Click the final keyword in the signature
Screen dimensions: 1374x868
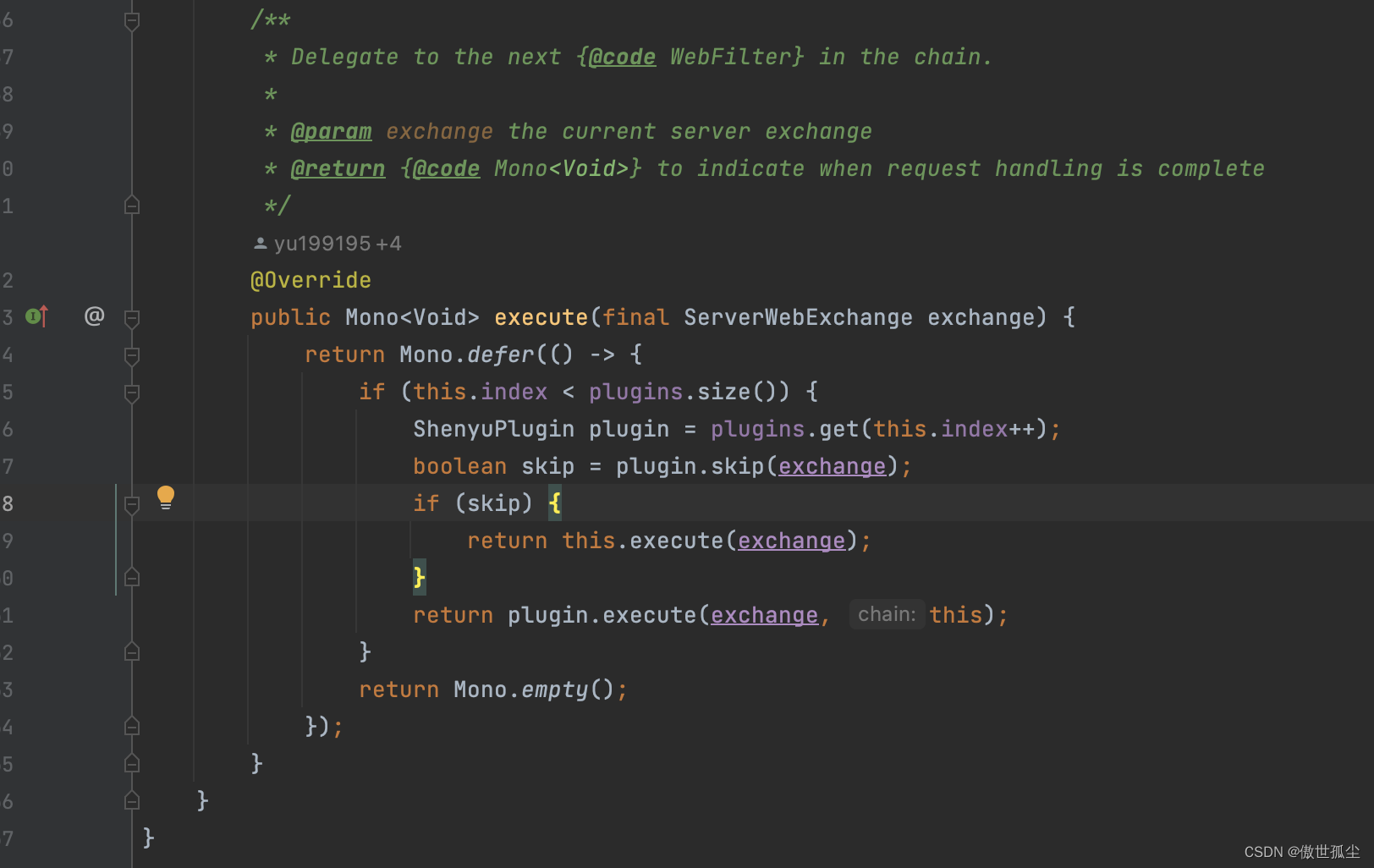click(x=635, y=317)
